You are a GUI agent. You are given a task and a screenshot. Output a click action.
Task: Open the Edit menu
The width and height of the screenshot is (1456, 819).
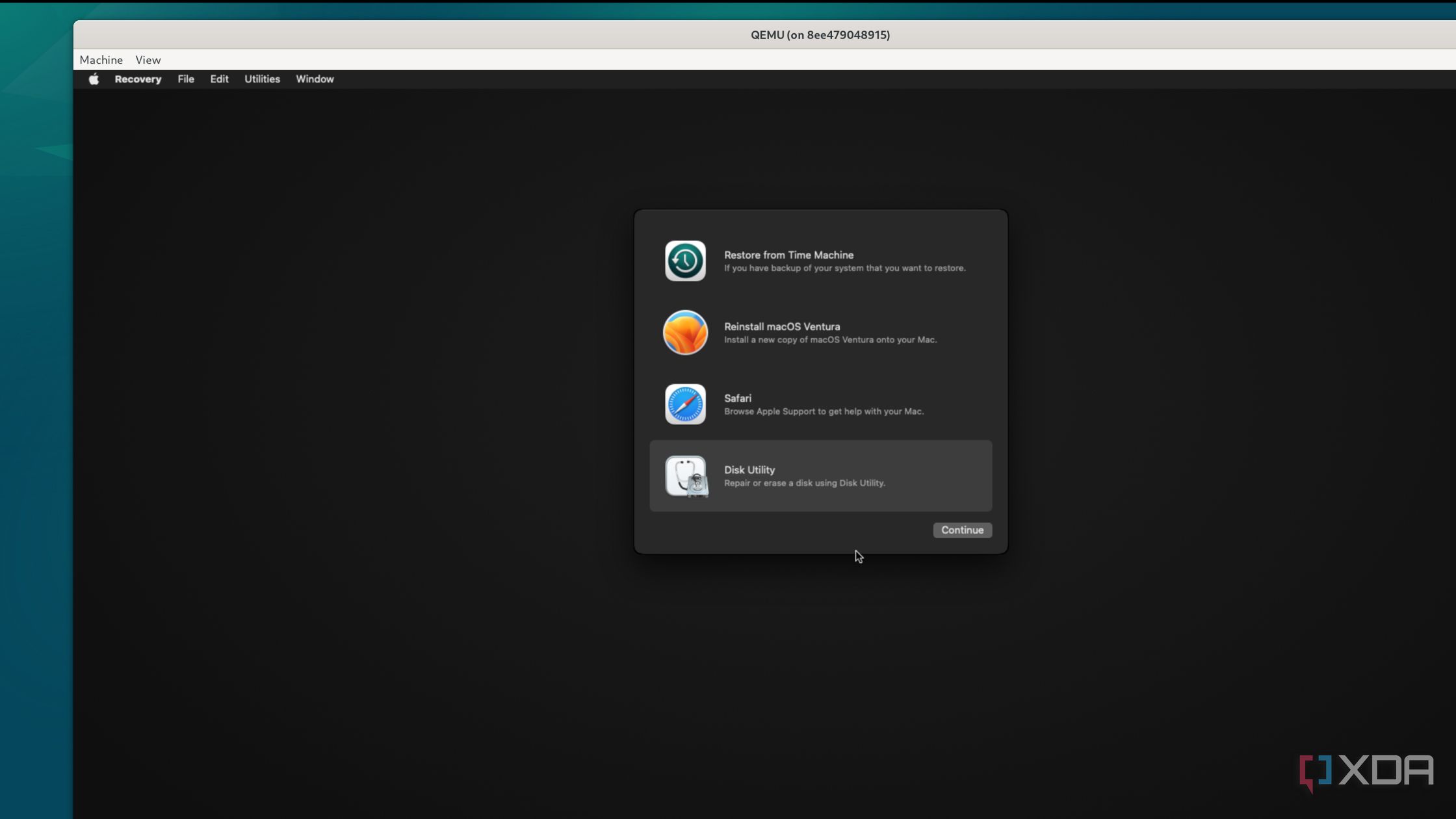coord(219,79)
